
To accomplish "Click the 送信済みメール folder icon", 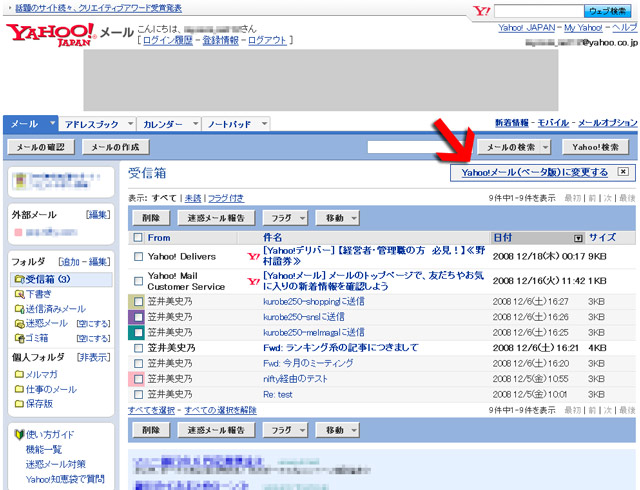I will pyautogui.click(x=20, y=309).
